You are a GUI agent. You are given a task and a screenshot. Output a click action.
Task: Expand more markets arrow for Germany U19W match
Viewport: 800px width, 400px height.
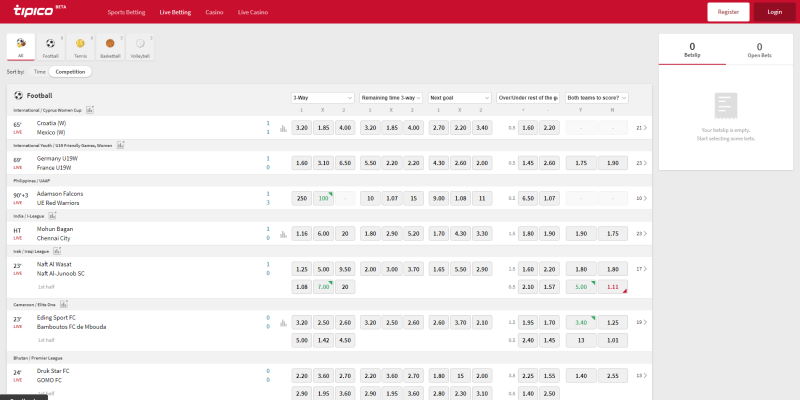tap(642, 163)
